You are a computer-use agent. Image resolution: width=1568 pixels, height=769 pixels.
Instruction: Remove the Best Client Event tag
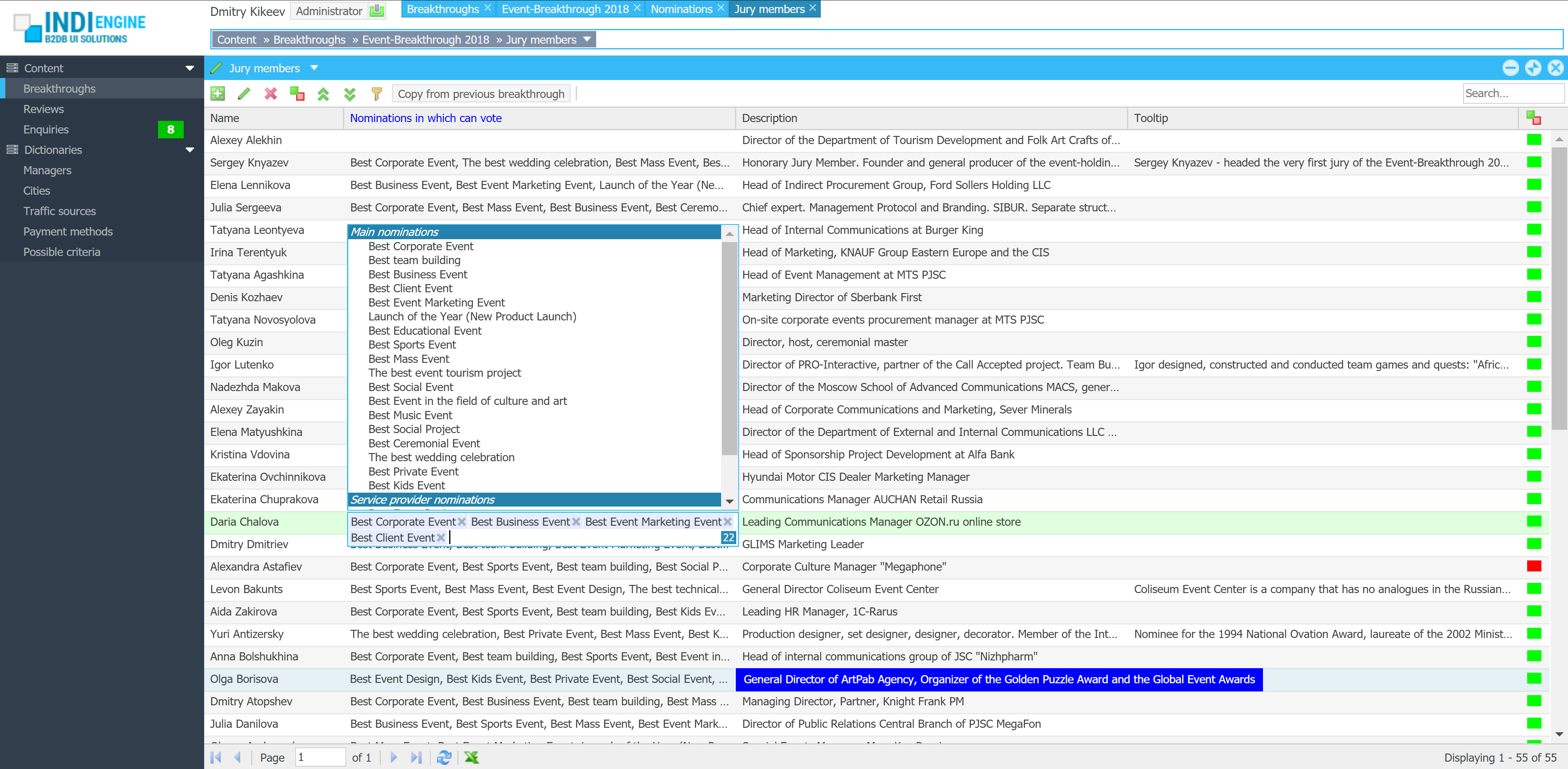click(x=441, y=538)
